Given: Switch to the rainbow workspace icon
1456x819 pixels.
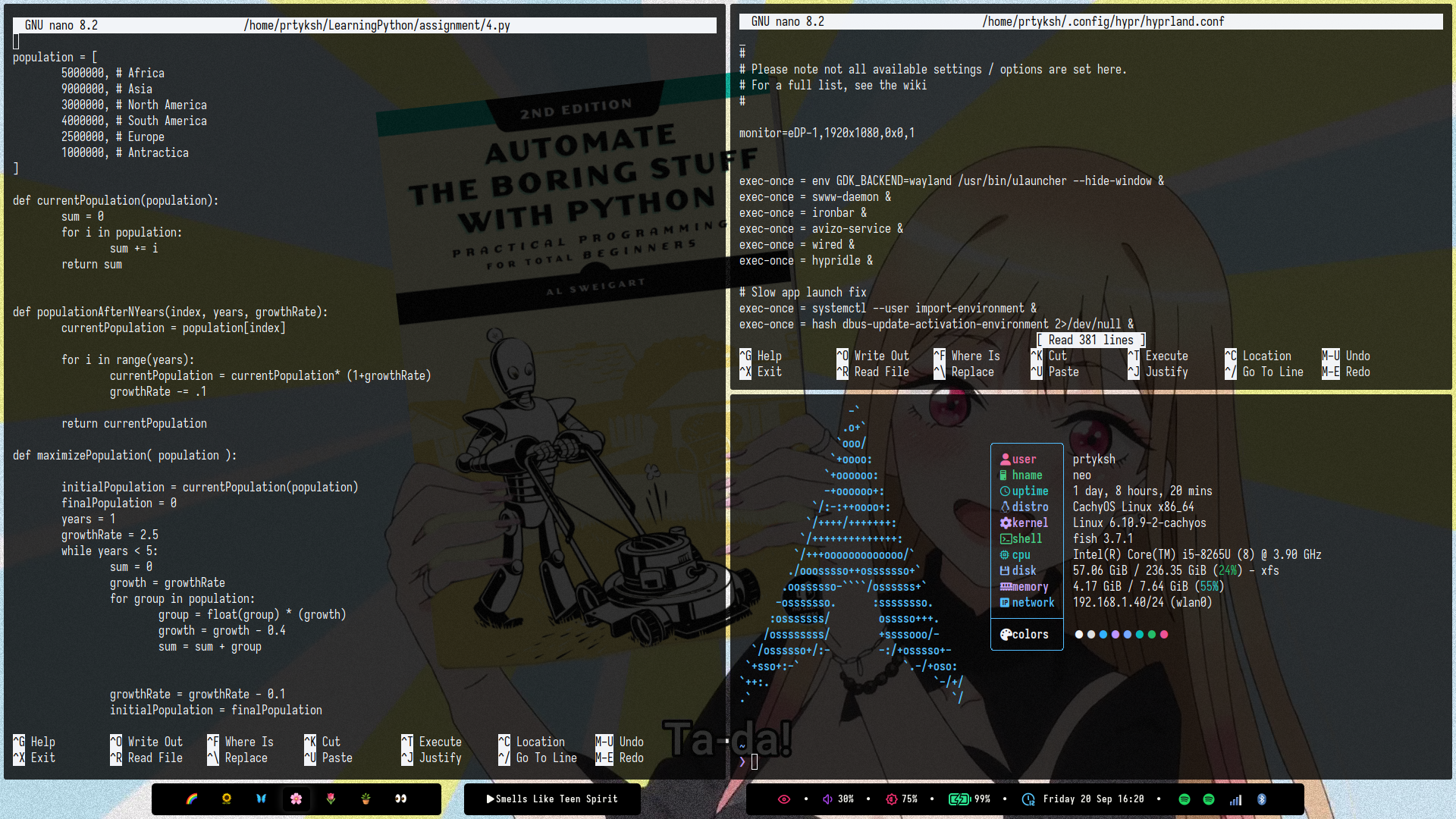Looking at the screenshot, I should pos(192,799).
